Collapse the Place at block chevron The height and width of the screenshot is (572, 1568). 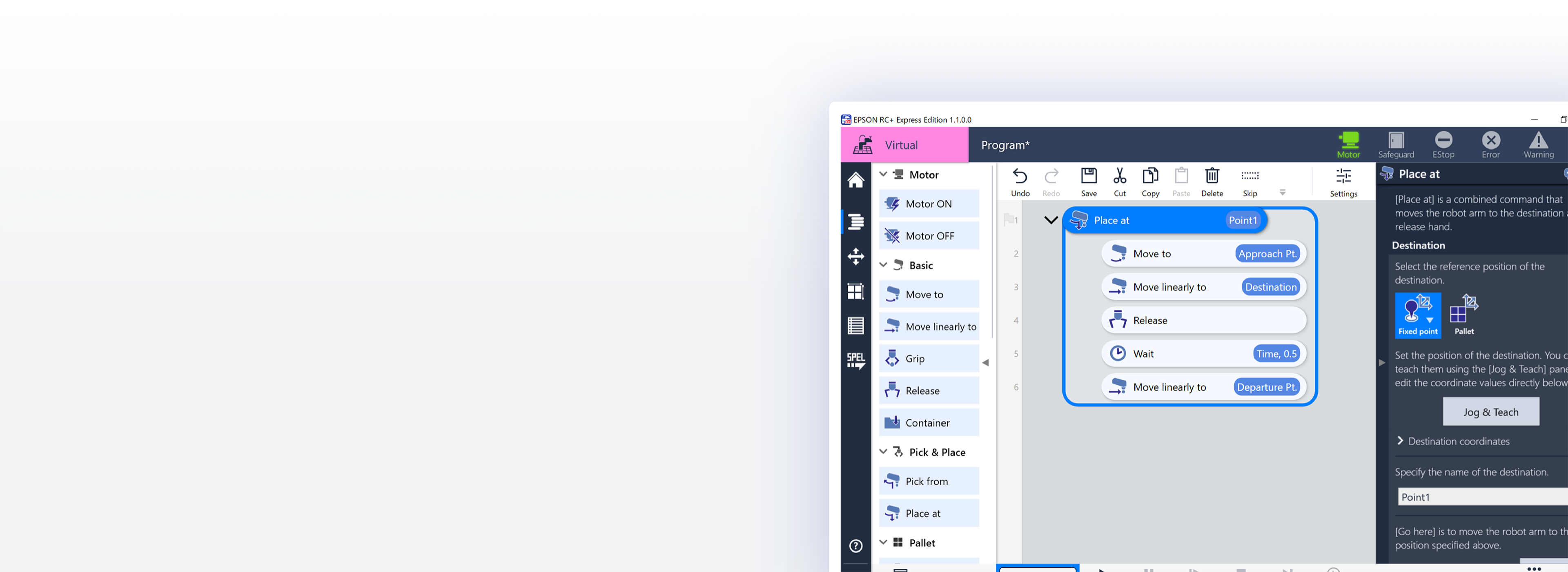coord(1051,220)
